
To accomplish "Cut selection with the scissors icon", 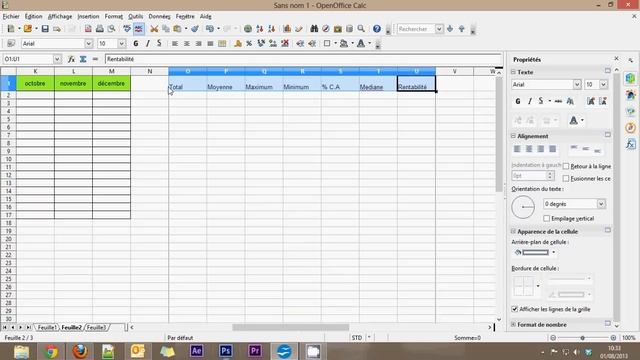I will coord(154,29).
